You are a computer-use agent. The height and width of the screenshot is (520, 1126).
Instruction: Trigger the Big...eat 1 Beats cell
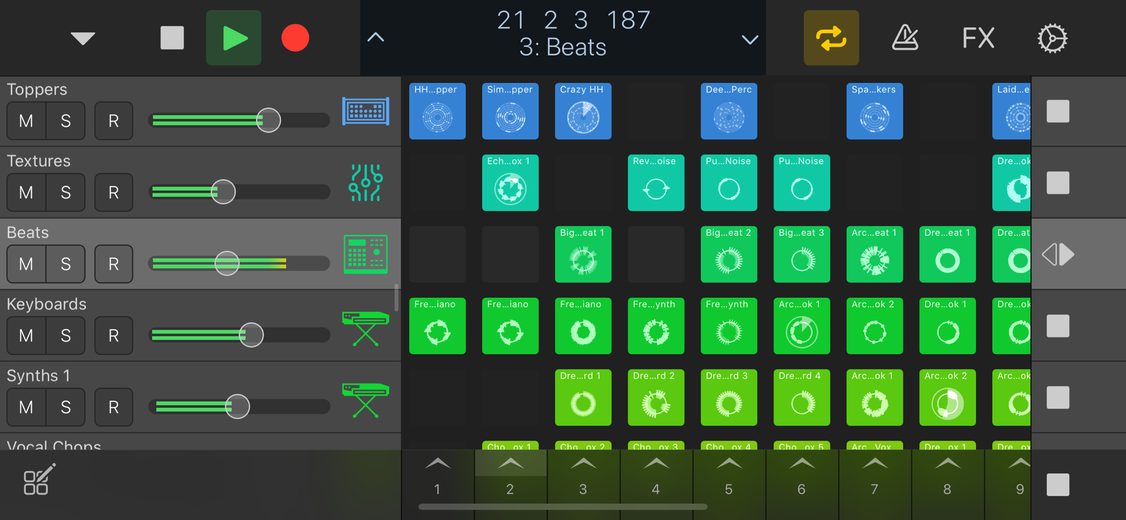pos(583,254)
